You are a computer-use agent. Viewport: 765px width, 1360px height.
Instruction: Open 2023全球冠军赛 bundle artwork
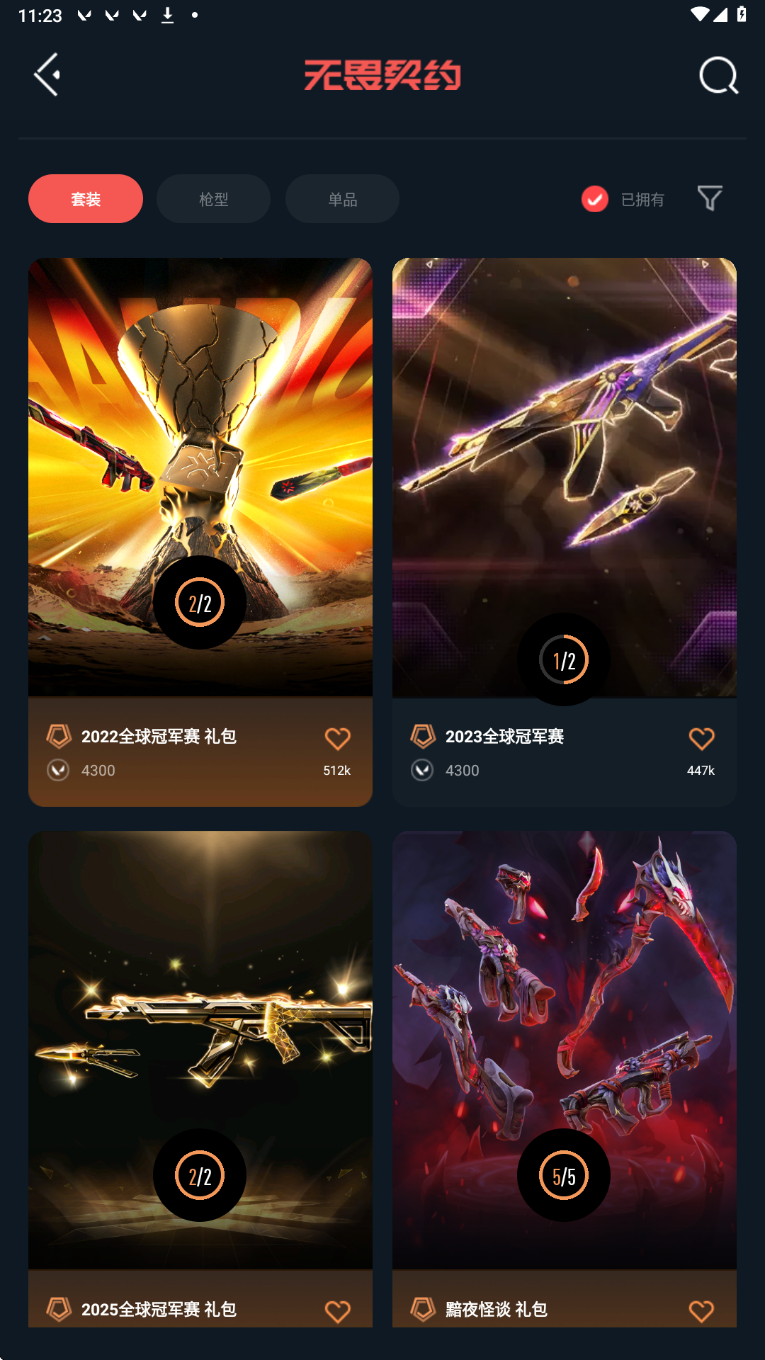(x=565, y=477)
